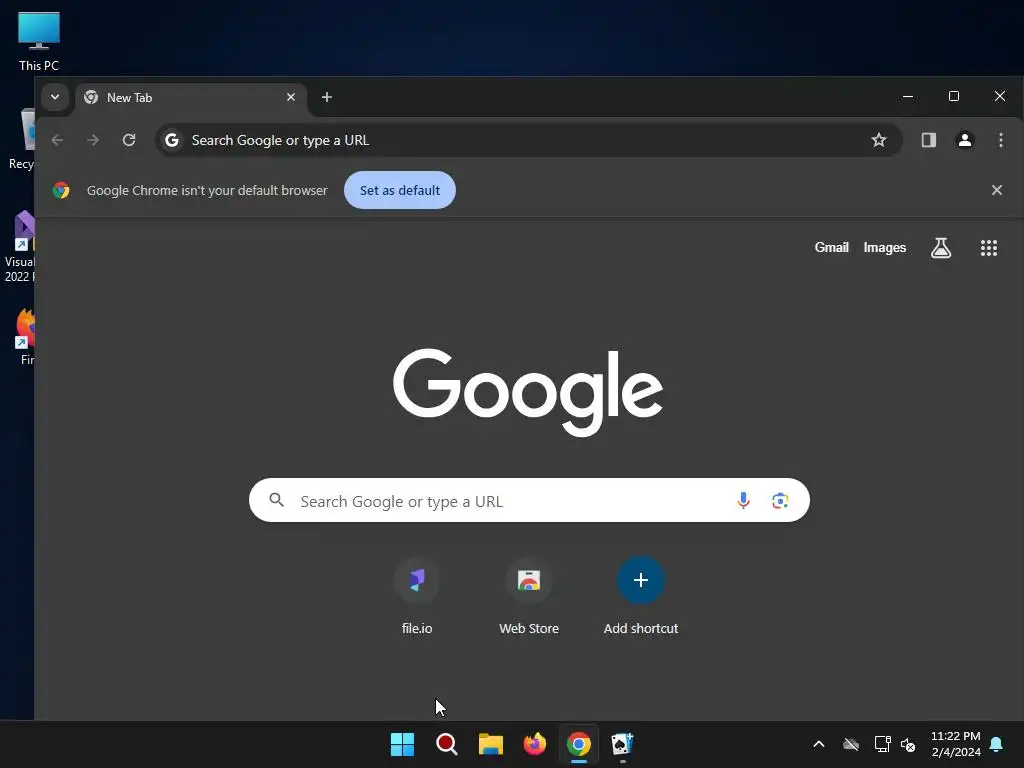Open notifications bell icon

click(997, 744)
